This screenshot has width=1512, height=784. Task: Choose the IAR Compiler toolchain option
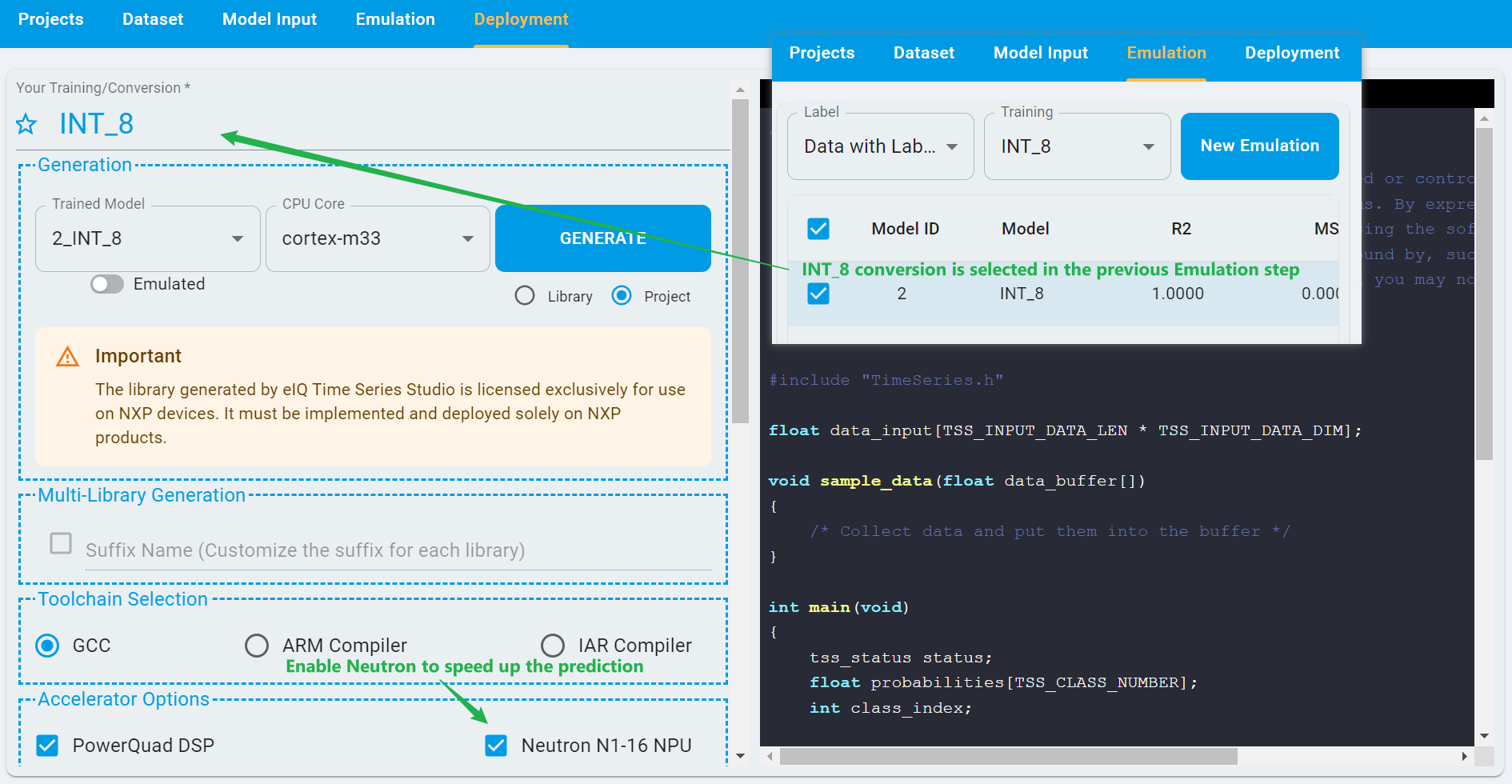pos(553,646)
